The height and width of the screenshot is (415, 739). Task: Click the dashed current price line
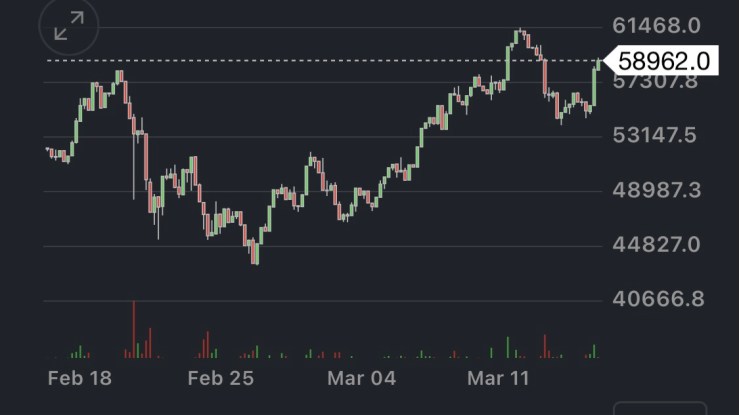pyautogui.click(x=300, y=61)
